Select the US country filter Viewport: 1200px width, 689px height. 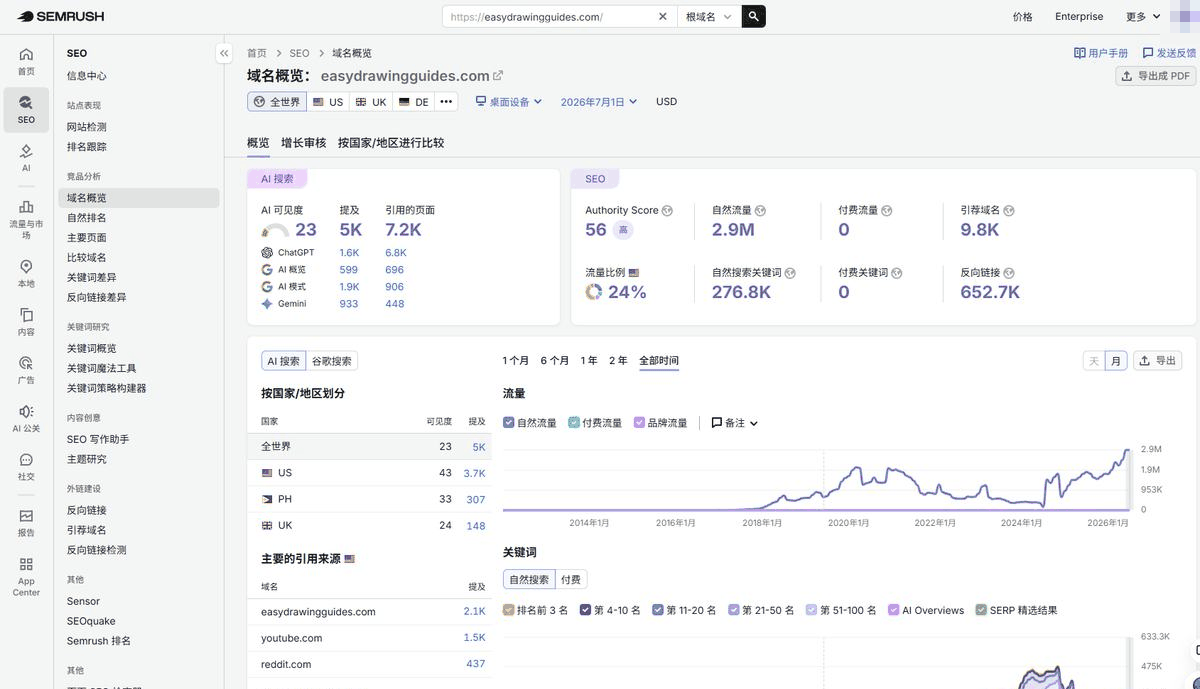[327, 102]
